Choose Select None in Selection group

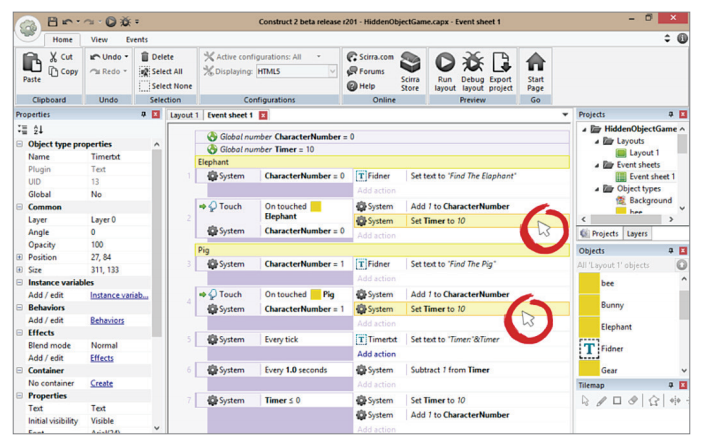click(165, 86)
